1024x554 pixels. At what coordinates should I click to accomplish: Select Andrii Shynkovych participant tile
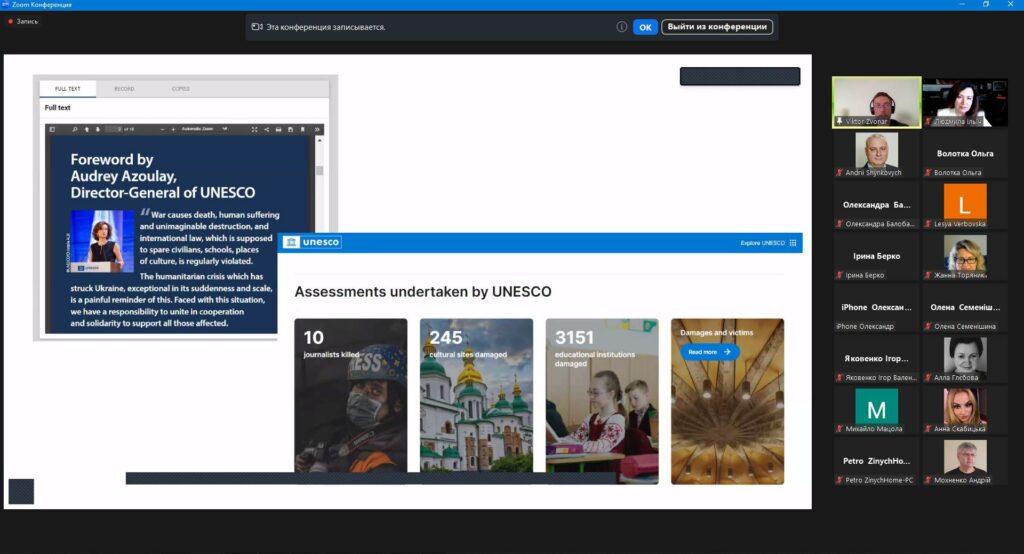pyautogui.click(x=876, y=154)
